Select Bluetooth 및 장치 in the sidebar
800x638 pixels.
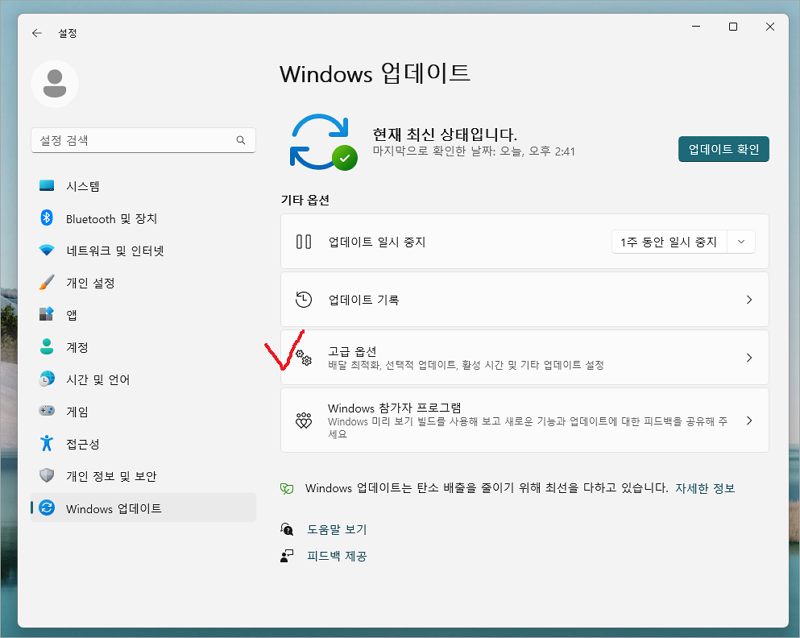tap(111, 219)
